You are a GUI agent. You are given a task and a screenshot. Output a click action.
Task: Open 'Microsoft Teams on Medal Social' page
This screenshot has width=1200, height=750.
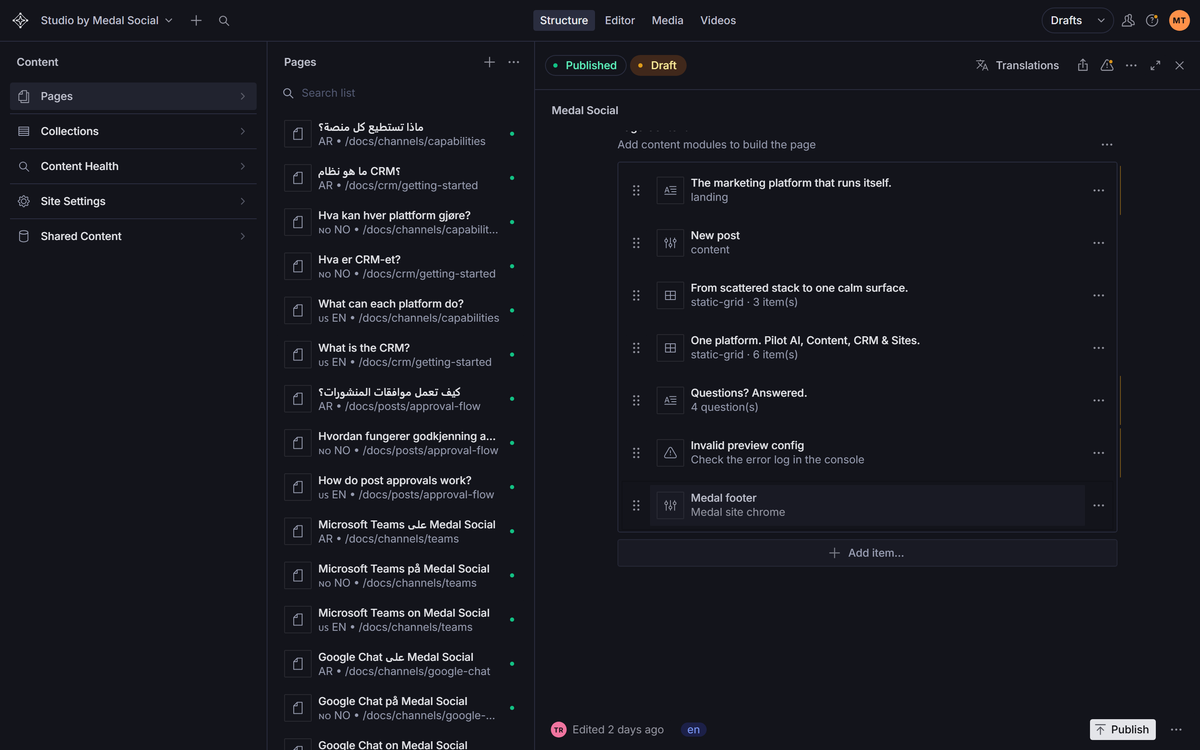[401, 620]
